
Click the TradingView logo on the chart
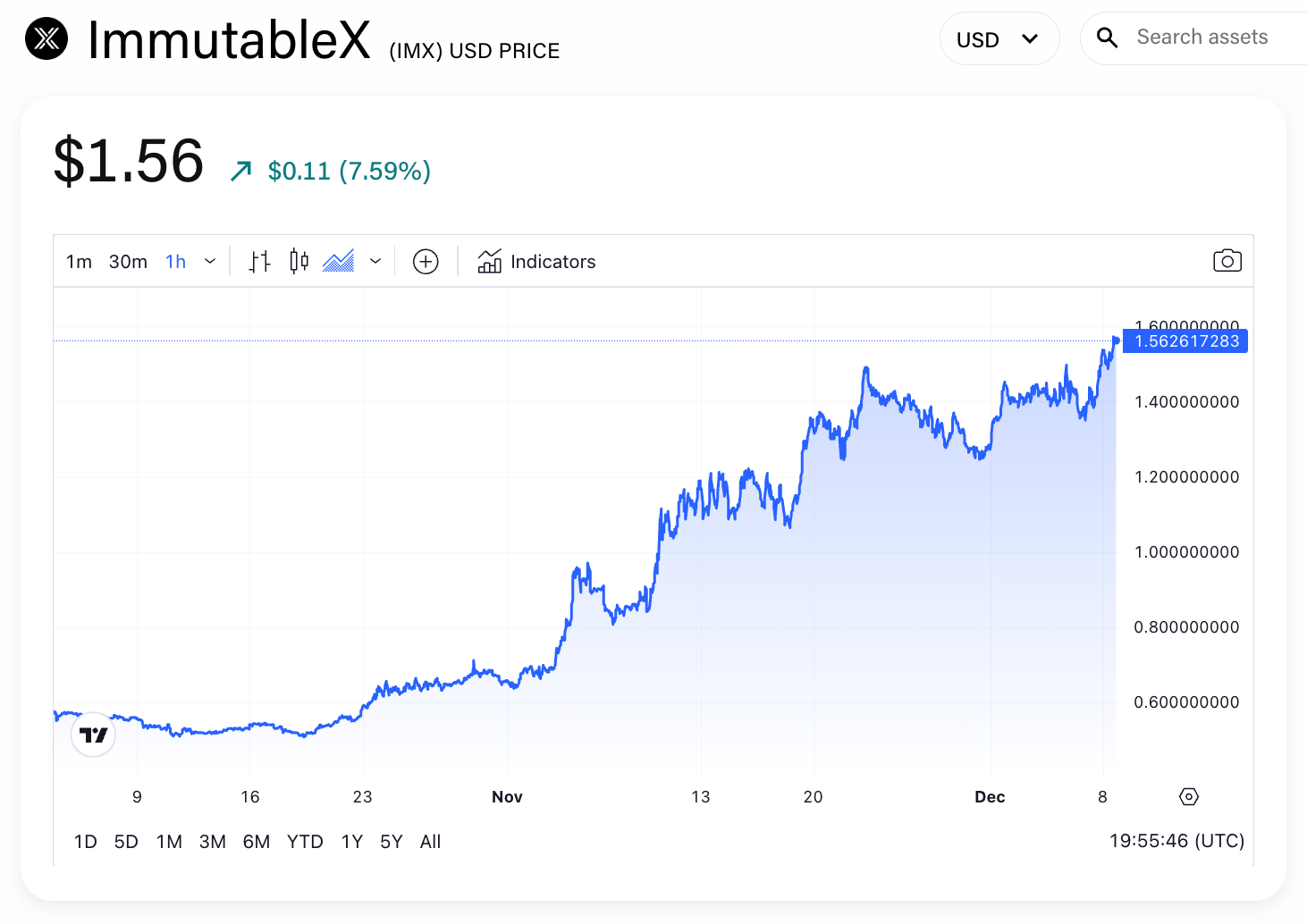click(93, 734)
